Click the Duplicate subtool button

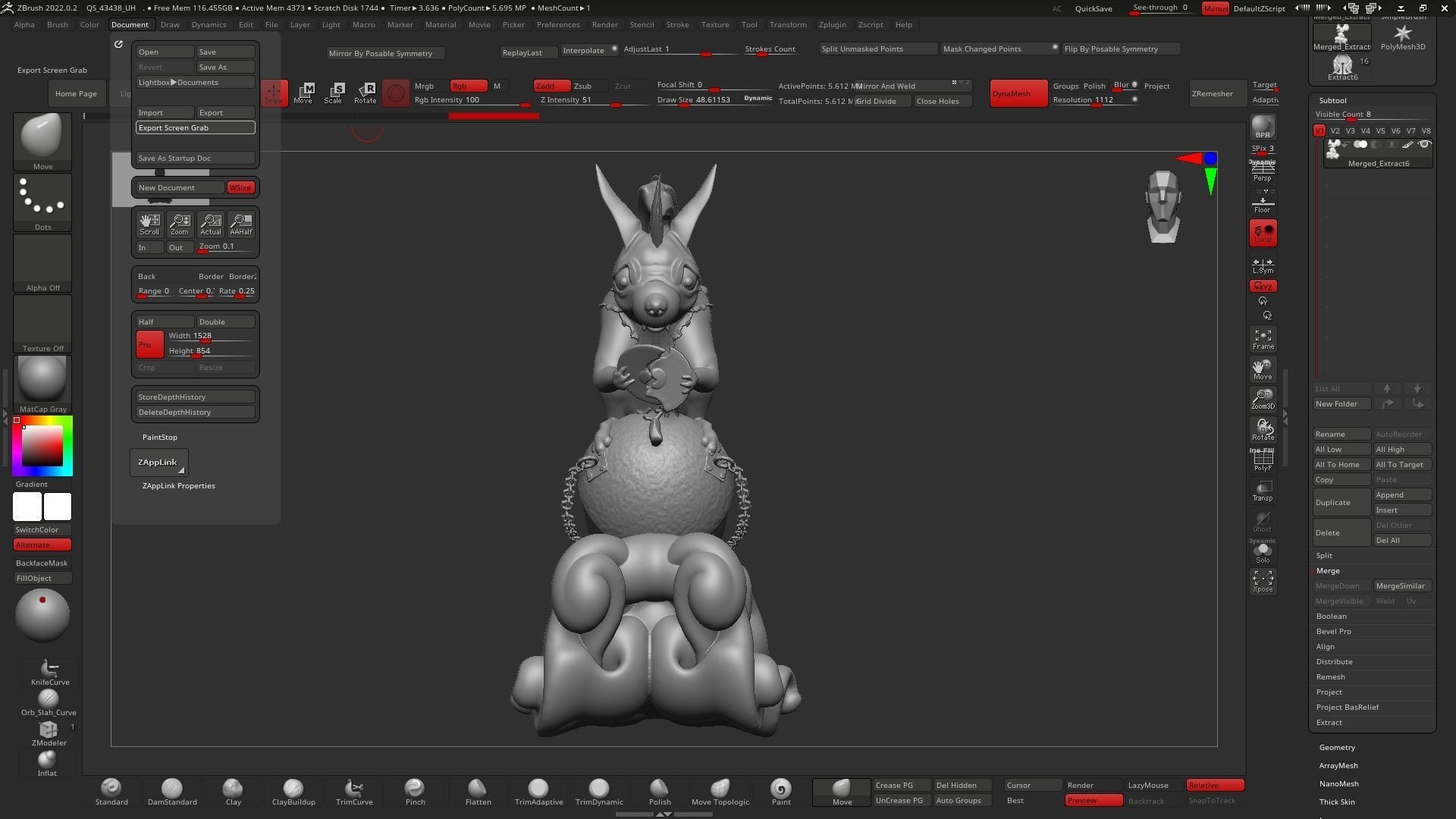point(1341,503)
